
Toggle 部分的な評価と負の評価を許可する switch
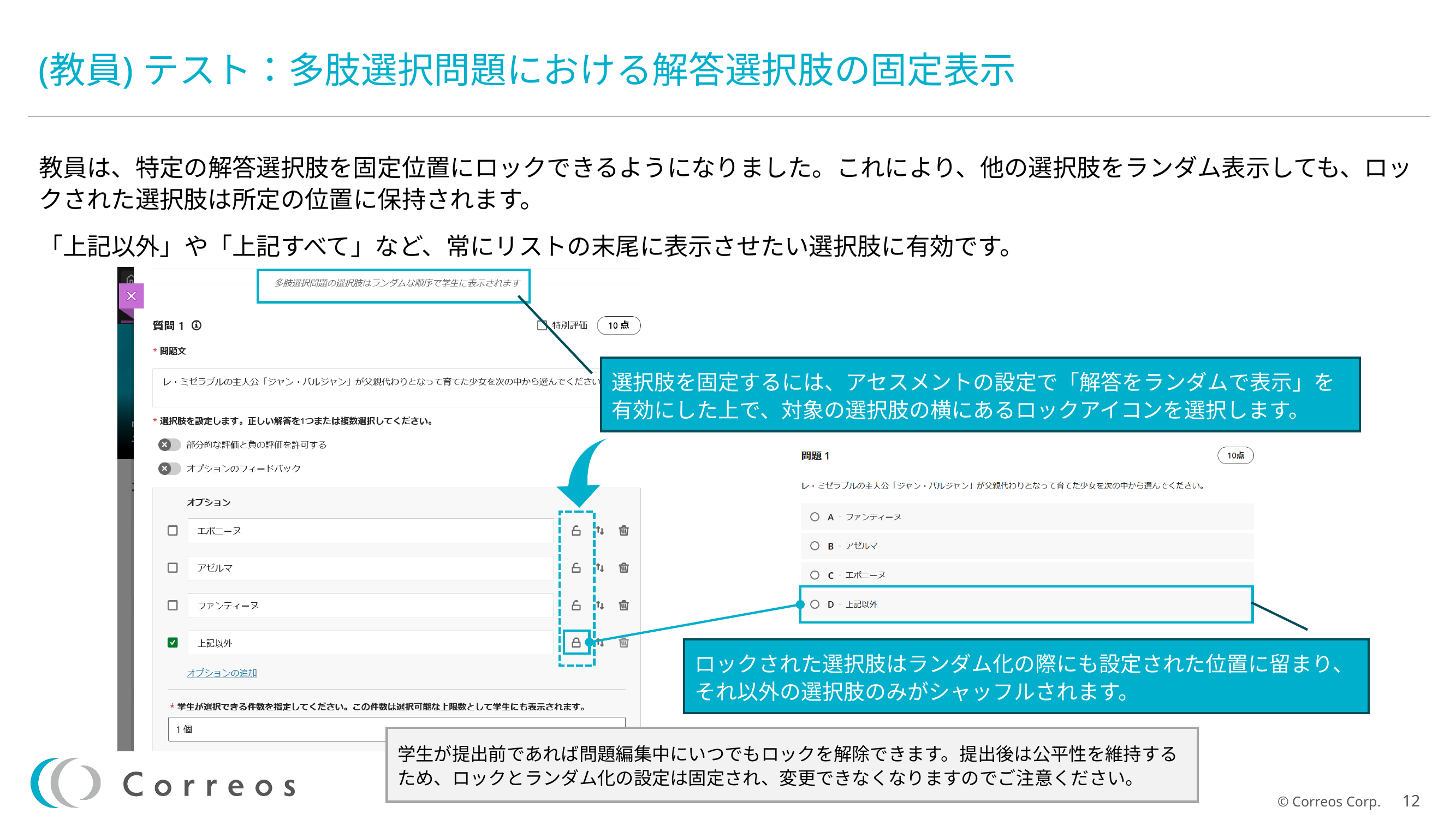(x=169, y=445)
